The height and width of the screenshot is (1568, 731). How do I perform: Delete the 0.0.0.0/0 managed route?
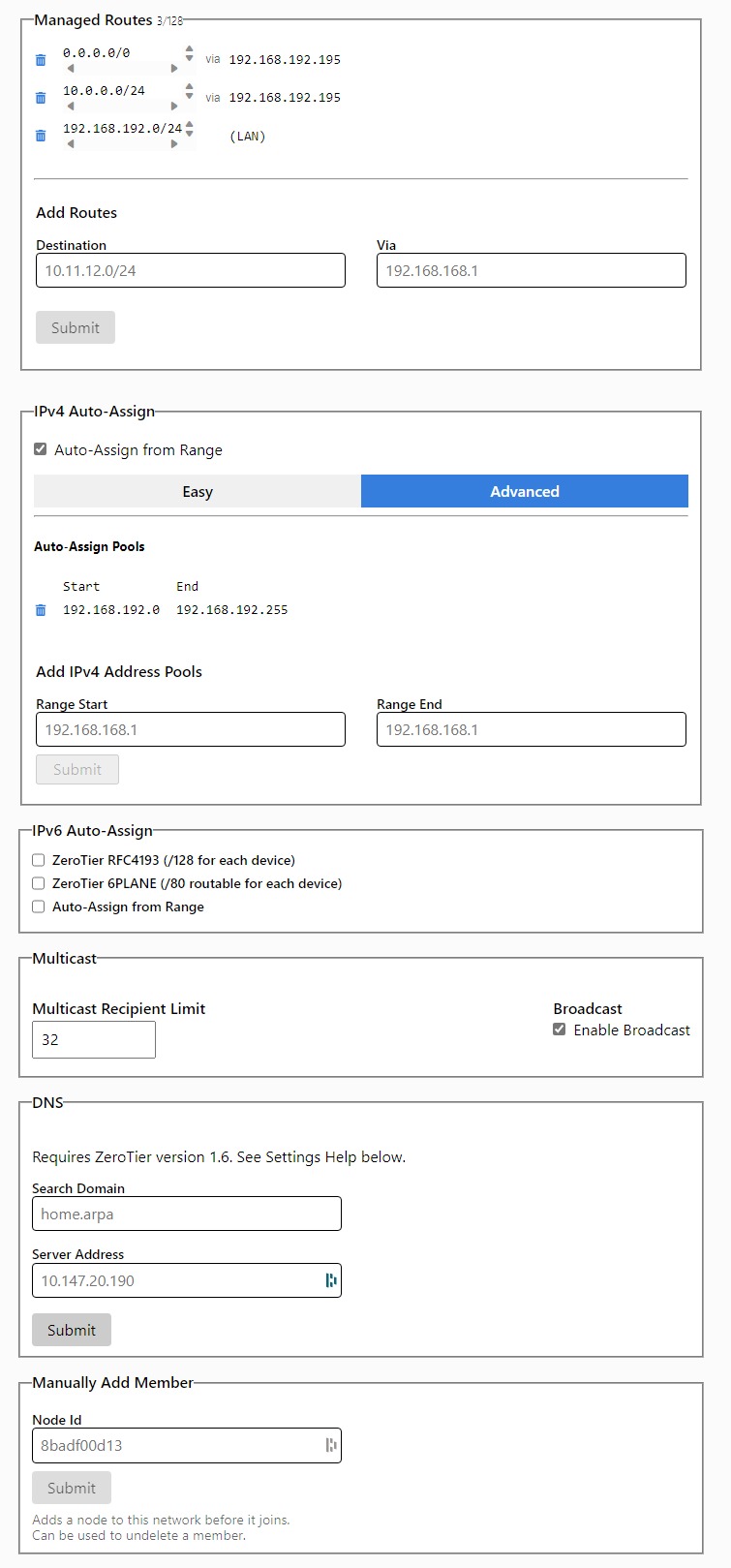(x=41, y=60)
